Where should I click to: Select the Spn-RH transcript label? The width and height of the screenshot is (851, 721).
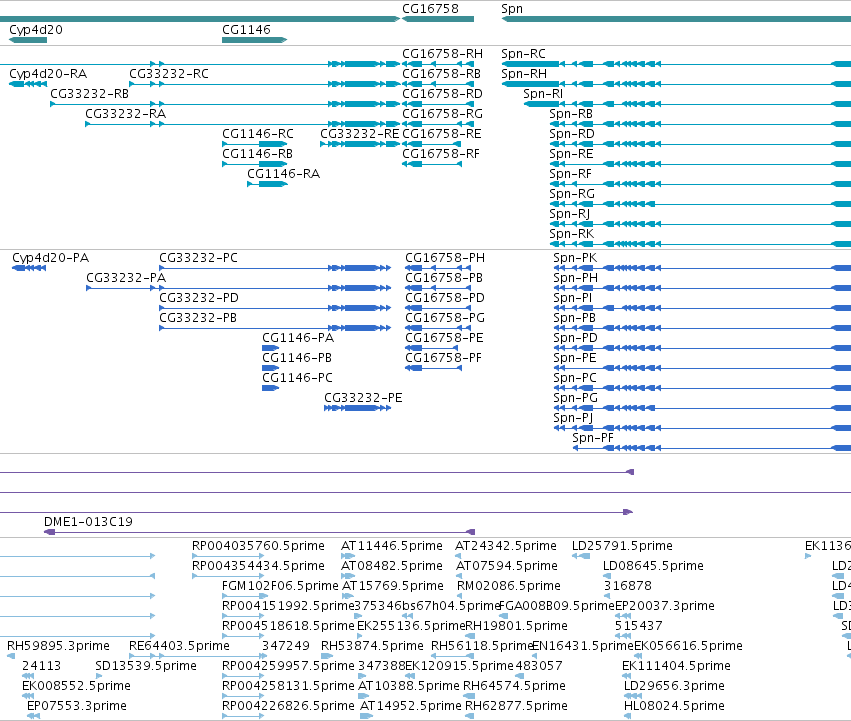click(524, 74)
